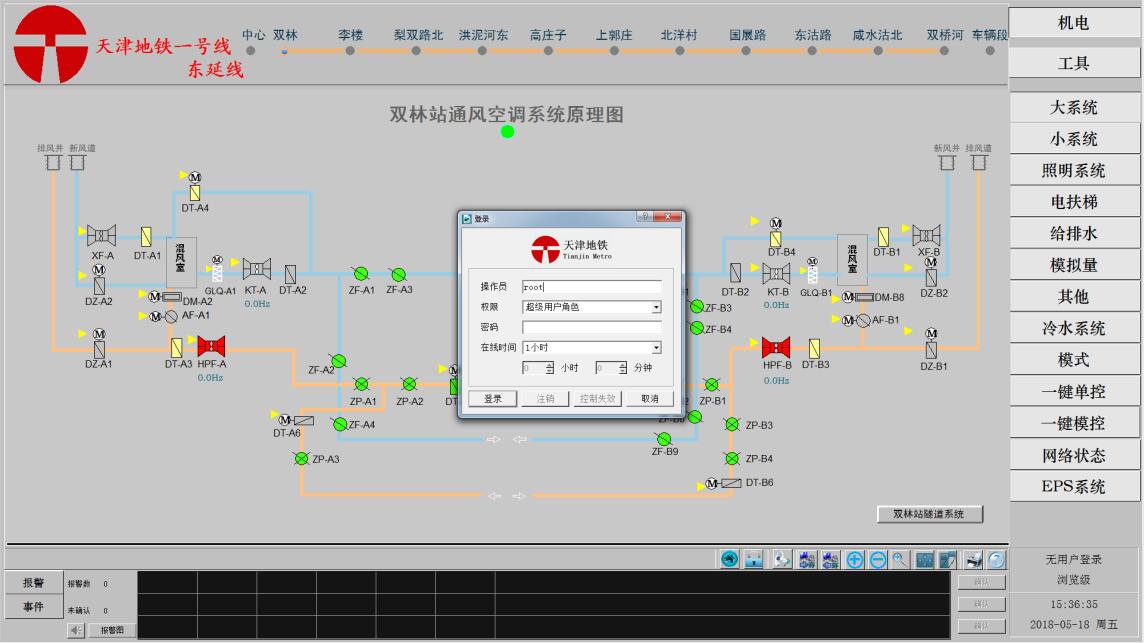The image size is (1144, 643).
Task: Open the 照明系统 page
Action: tap(1074, 170)
